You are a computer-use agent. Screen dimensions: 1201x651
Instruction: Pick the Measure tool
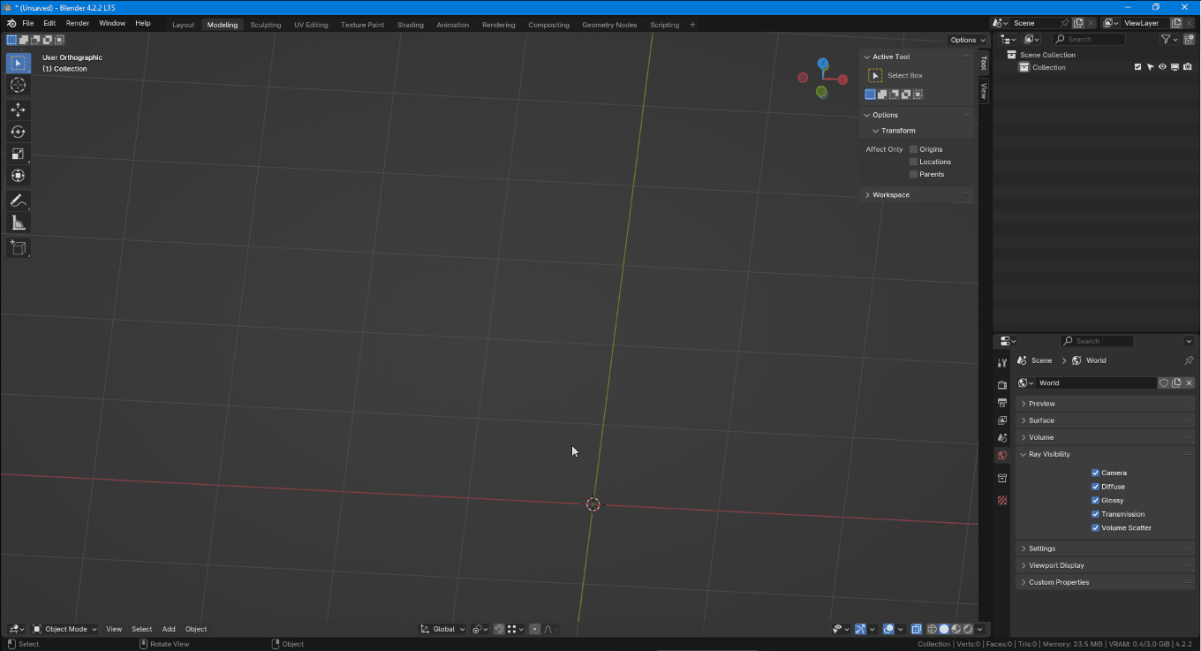click(x=18, y=223)
